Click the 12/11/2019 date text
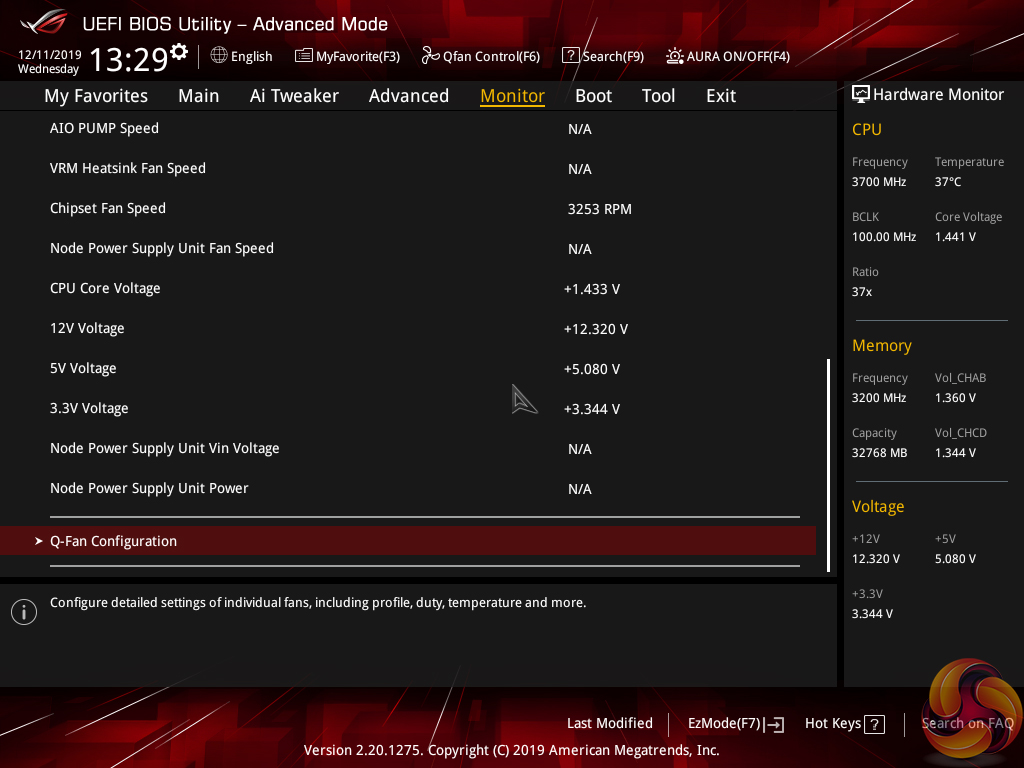Image resolution: width=1024 pixels, height=768 pixels. 50,55
